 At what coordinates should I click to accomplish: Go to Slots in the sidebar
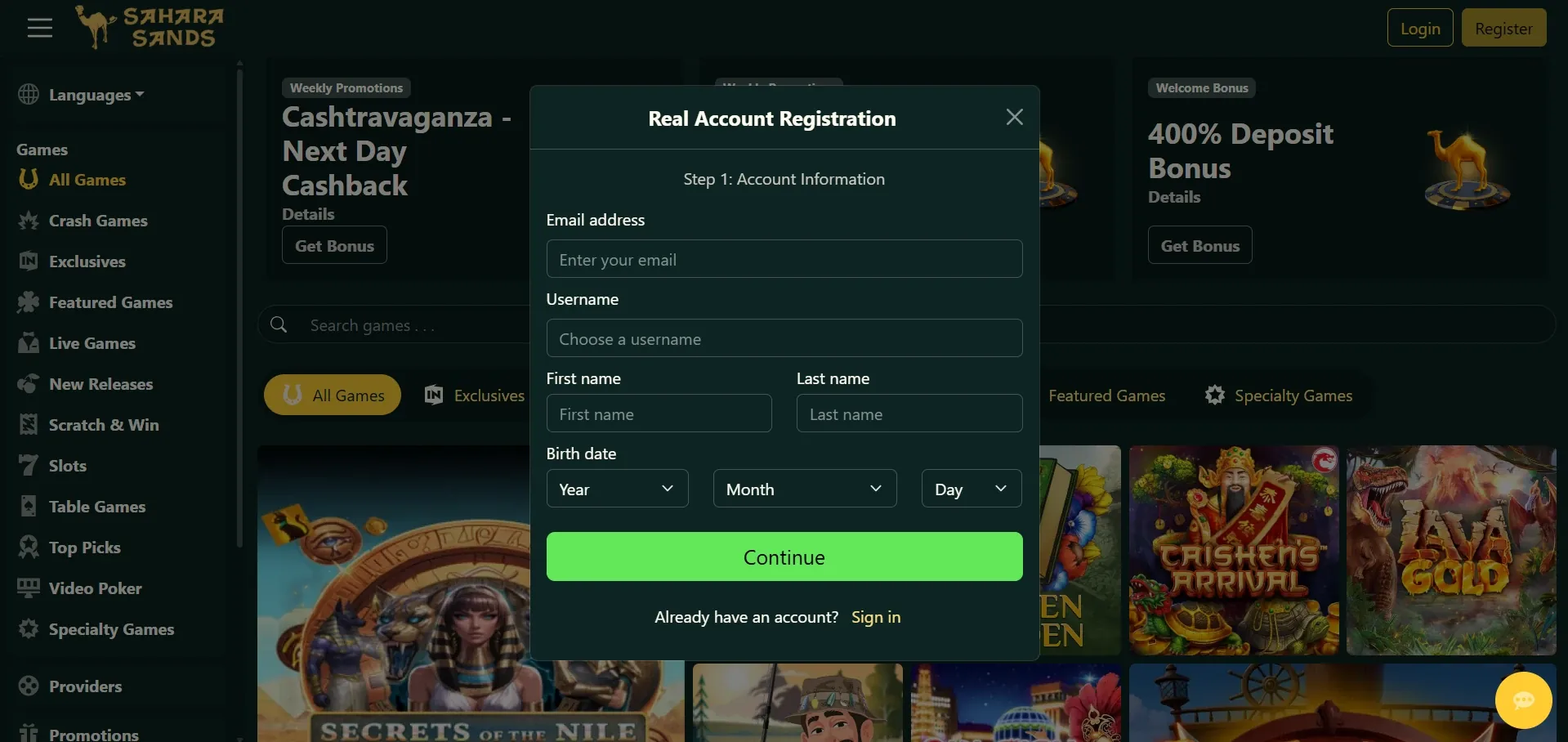click(68, 466)
